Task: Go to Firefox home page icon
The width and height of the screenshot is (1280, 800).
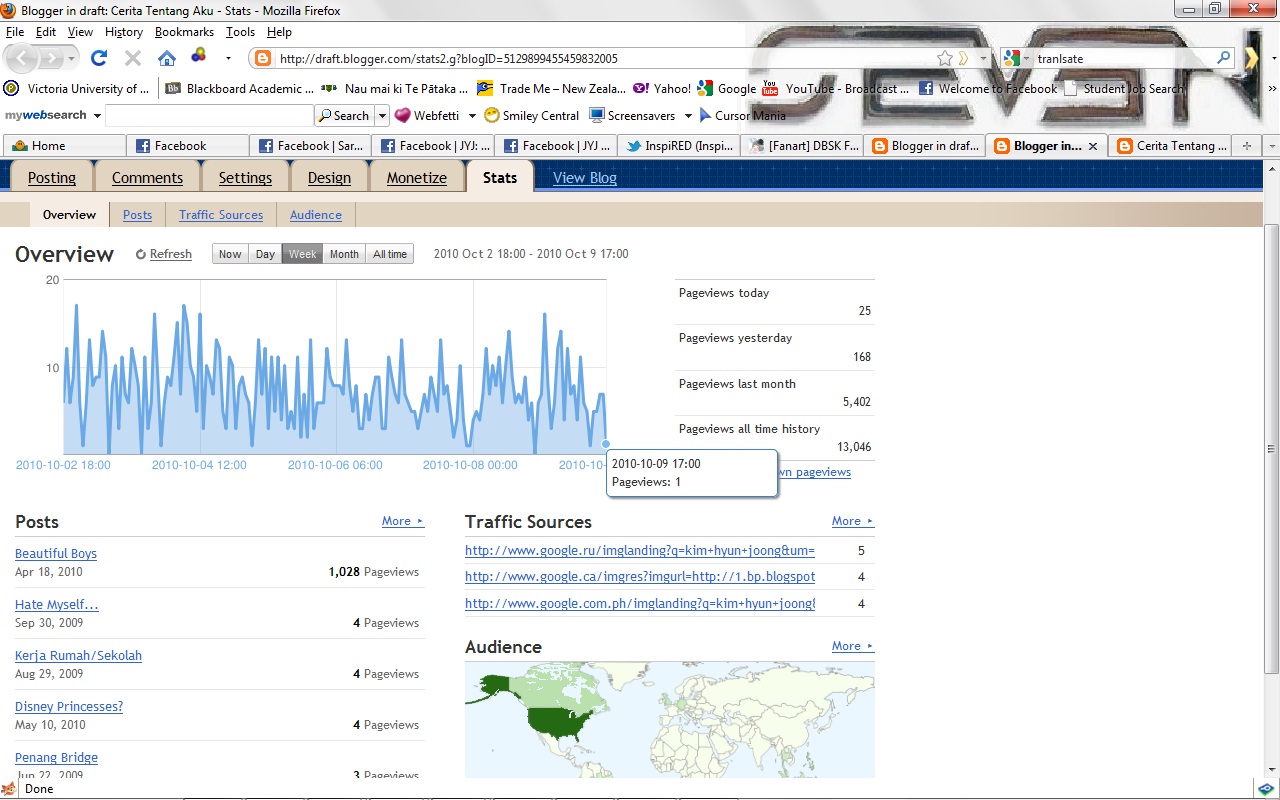Action: tap(167, 58)
